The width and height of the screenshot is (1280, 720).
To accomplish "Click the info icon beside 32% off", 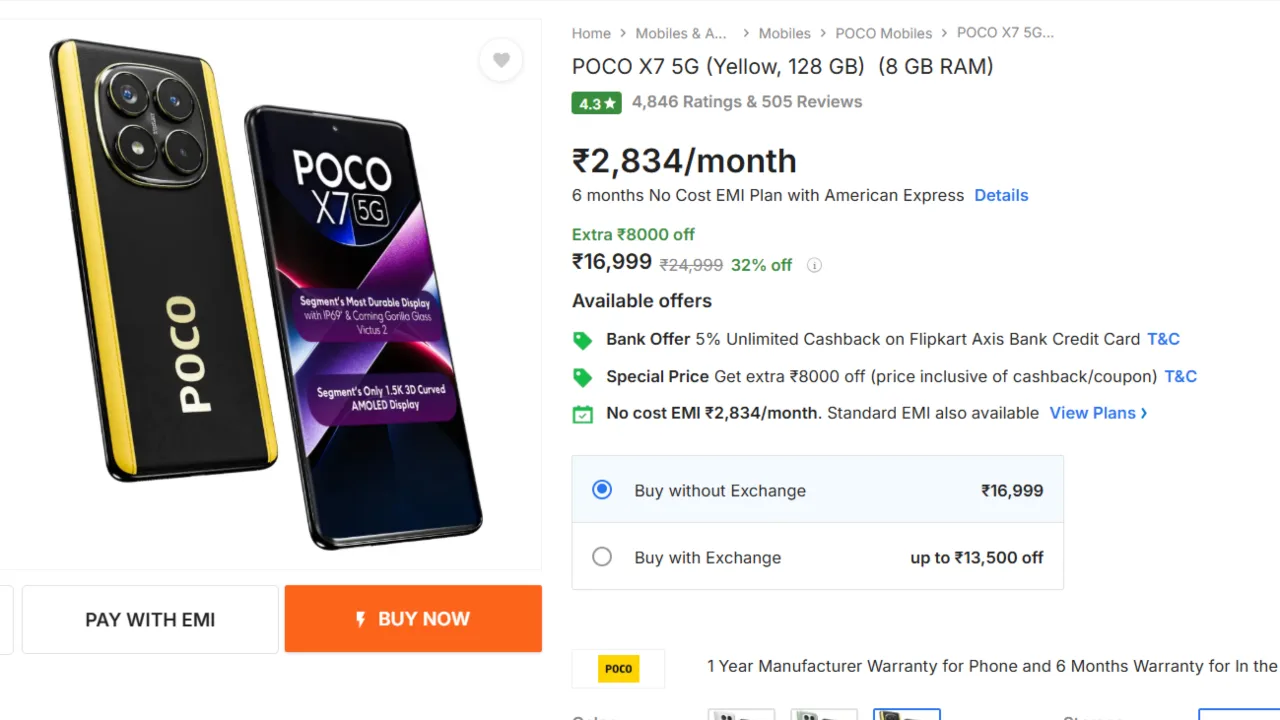I will click(814, 265).
